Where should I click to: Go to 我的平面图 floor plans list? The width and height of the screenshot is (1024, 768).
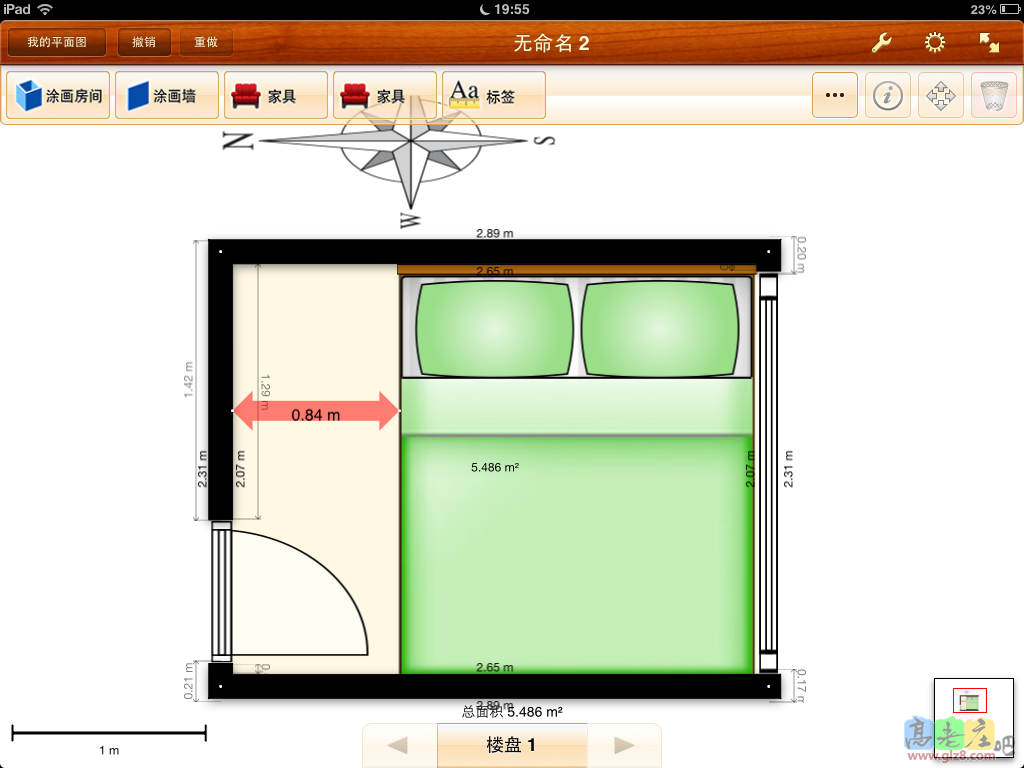[57, 43]
